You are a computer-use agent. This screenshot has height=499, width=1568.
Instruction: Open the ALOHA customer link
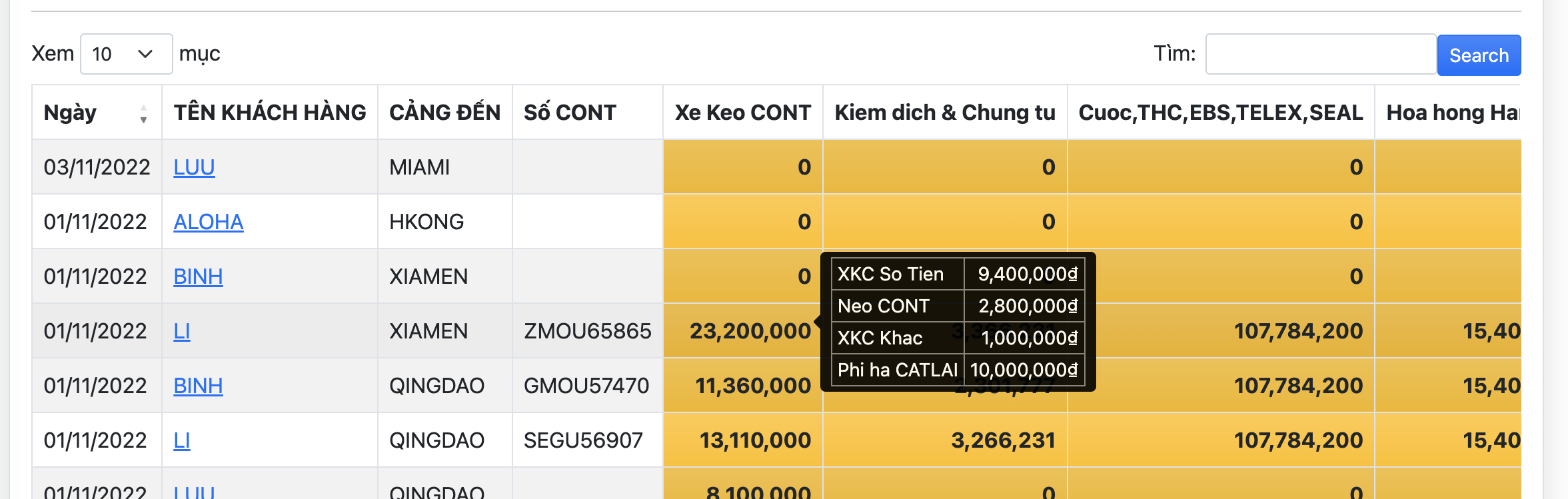(x=208, y=222)
